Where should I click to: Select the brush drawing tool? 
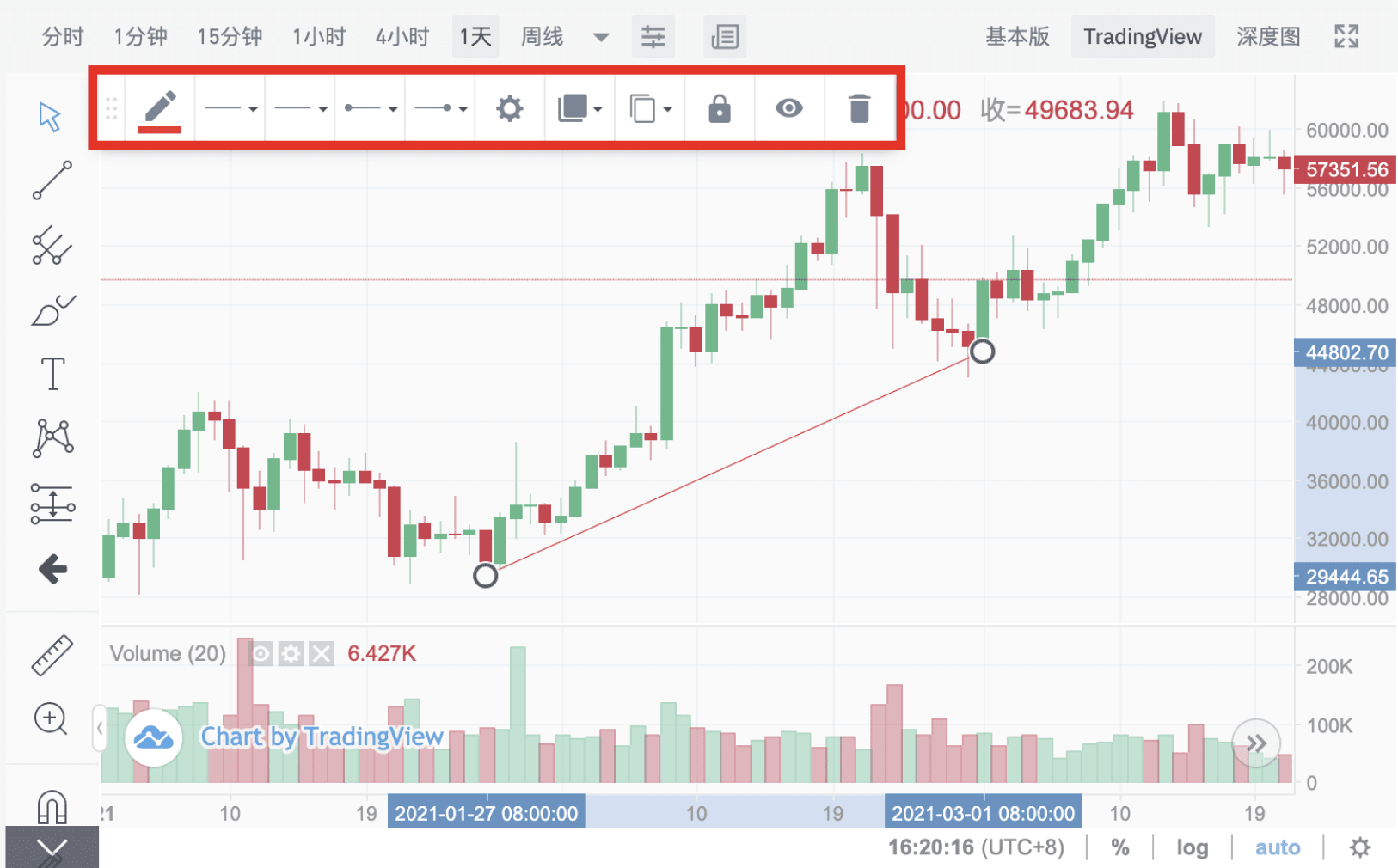(x=52, y=310)
